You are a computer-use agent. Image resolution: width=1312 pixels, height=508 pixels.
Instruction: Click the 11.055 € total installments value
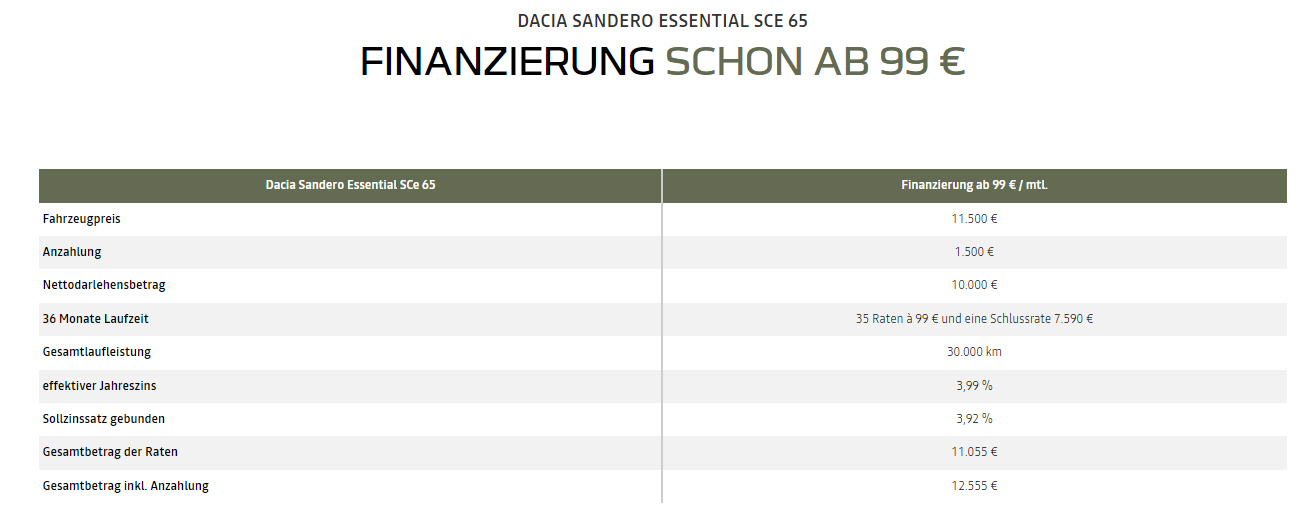pos(975,452)
